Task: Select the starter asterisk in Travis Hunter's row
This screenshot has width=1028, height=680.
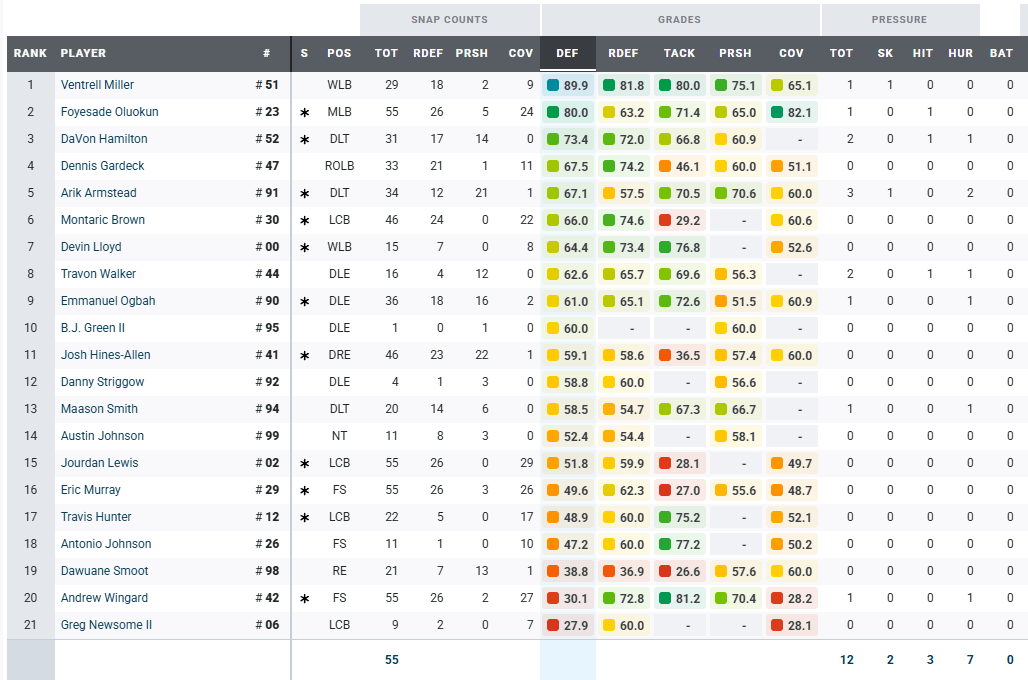Action: 304,518
